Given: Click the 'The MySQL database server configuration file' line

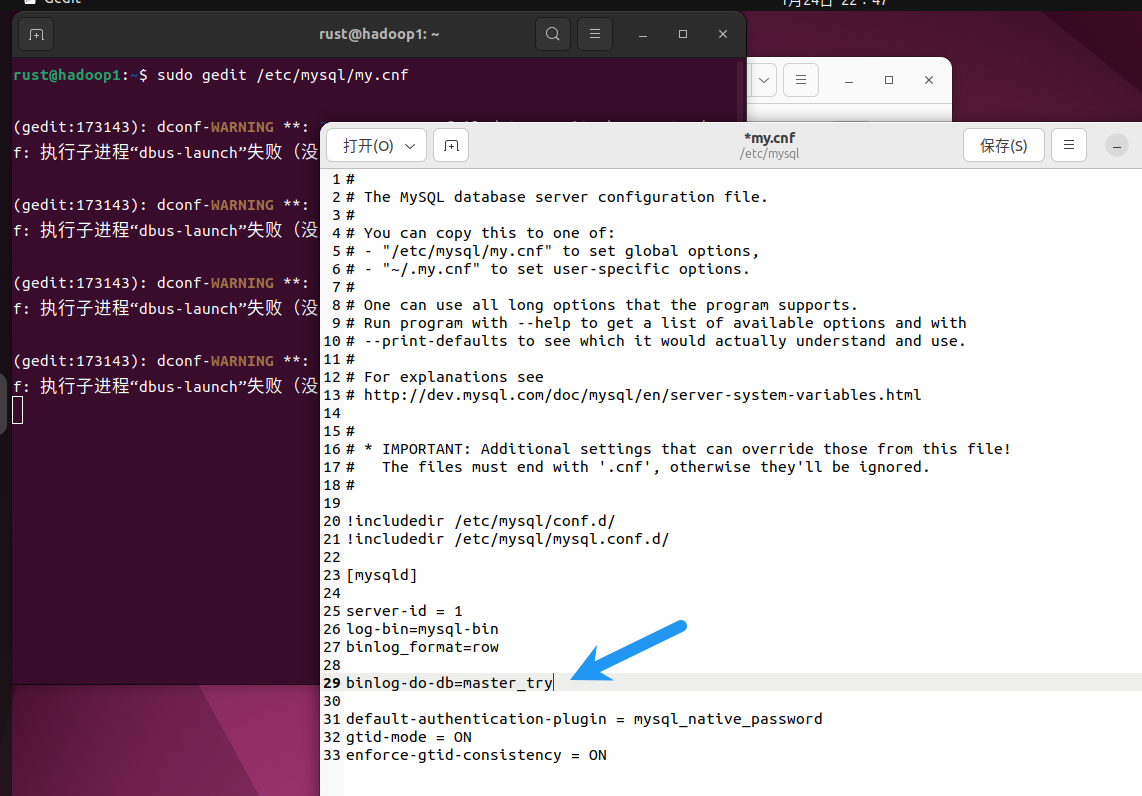Looking at the screenshot, I should click(x=557, y=197).
